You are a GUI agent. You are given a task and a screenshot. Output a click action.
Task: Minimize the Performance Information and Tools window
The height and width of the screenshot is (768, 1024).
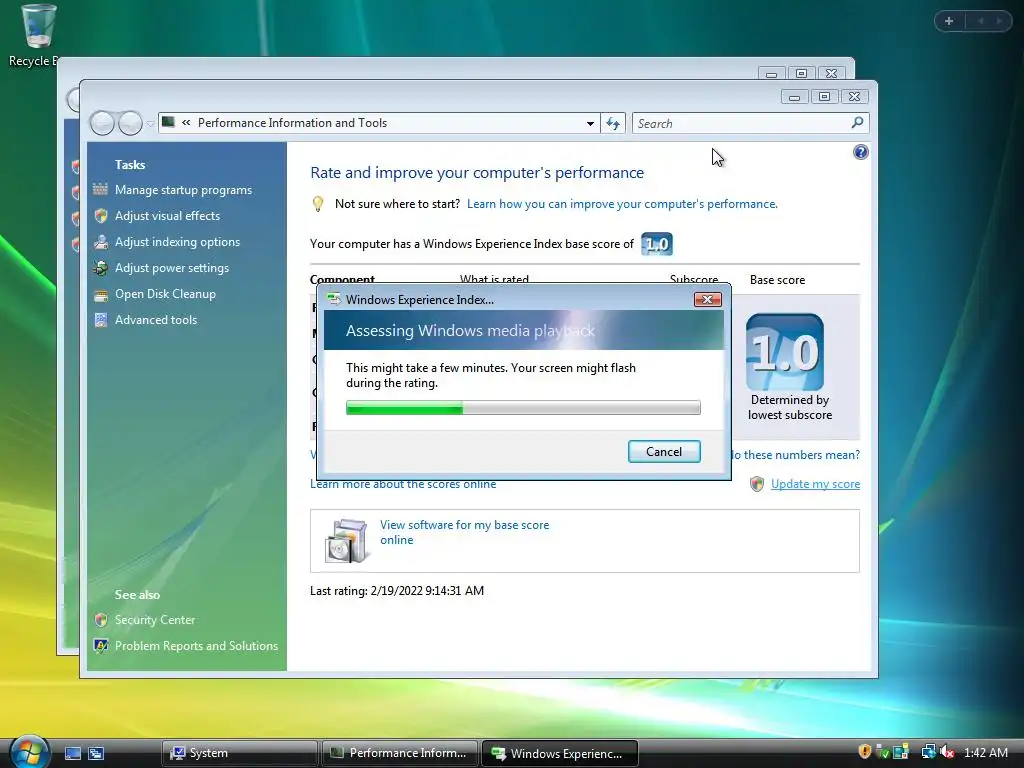click(x=794, y=97)
